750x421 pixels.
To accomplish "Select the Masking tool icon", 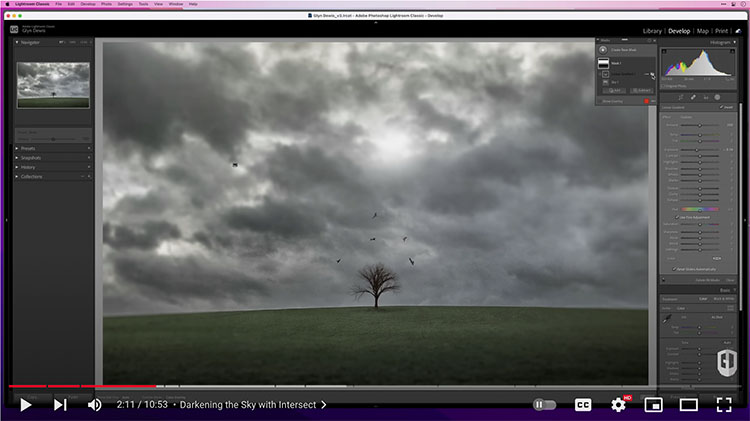I will (x=717, y=98).
